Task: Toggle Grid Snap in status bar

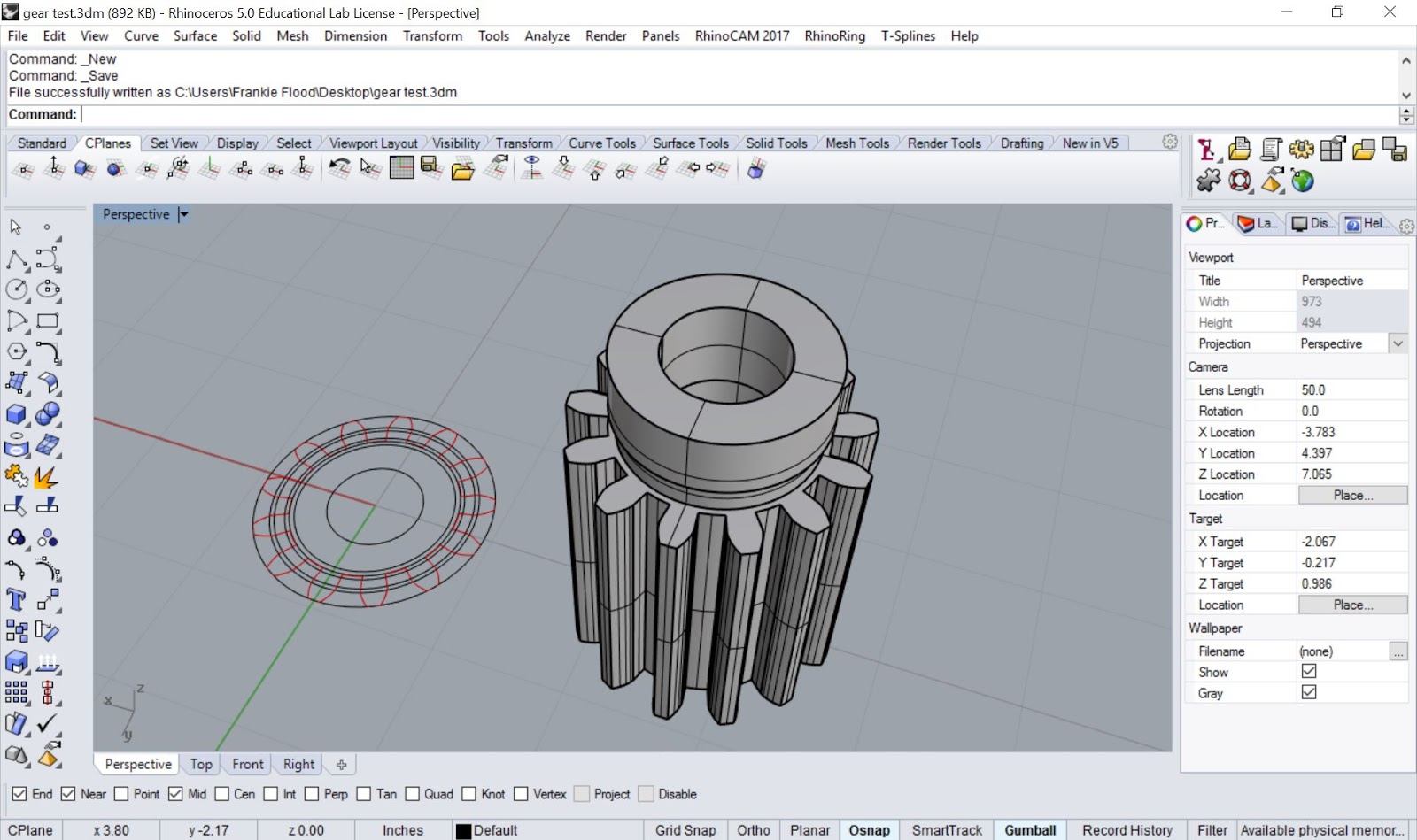Action: tap(685, 830)
